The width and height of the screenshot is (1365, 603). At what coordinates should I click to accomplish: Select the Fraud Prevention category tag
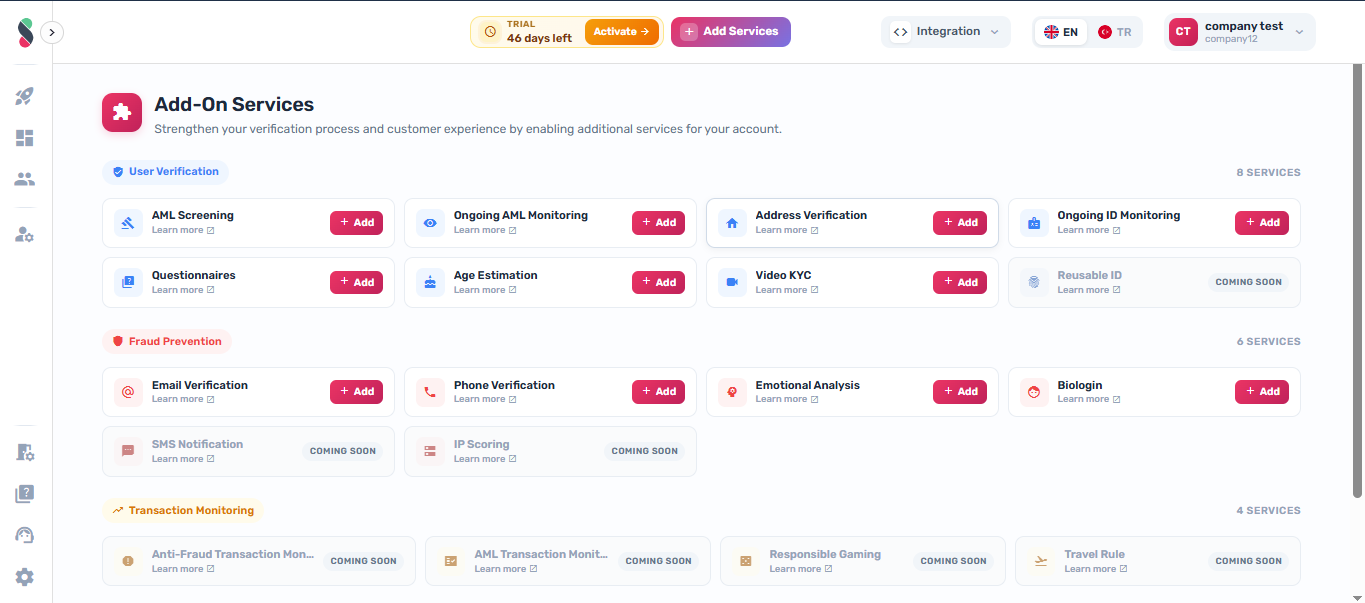tap(167, 341)
